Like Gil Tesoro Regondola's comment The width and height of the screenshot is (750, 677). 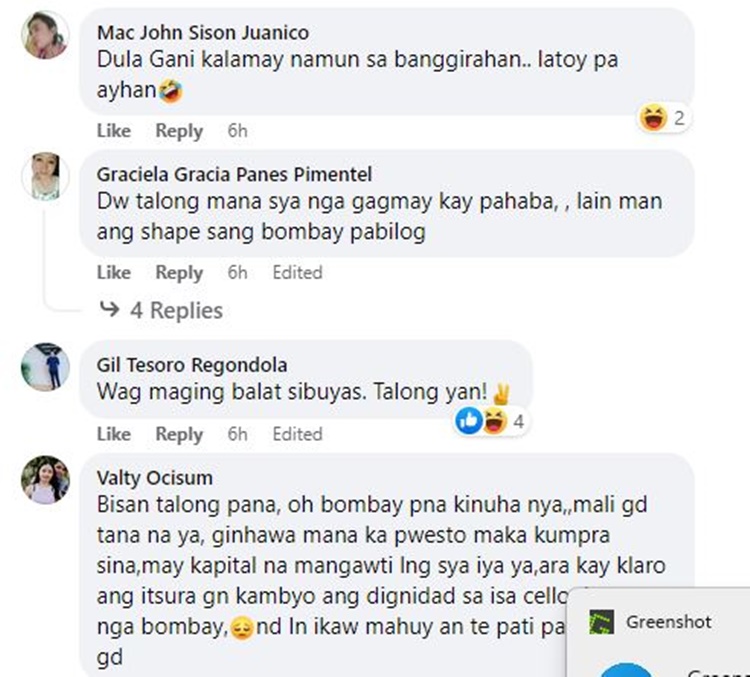pyautogui.click(x=114, y=434)
